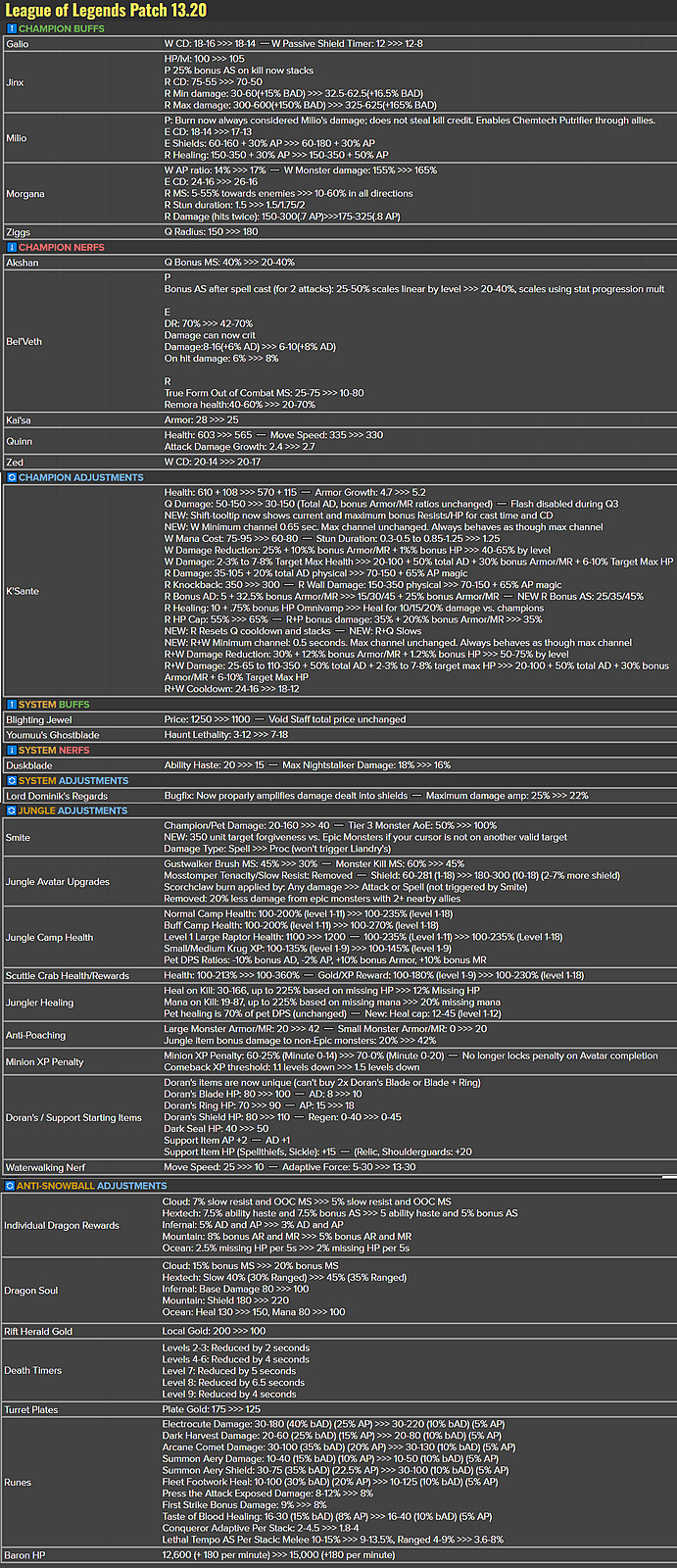Click the Bel'Veth champion name

[24, 342]
